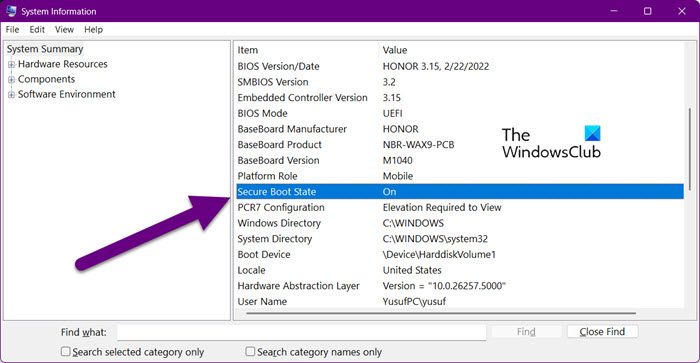Click the \Device\HarddiskVolume1 value
Screen dimensions: 700x363
coord(439,255)
